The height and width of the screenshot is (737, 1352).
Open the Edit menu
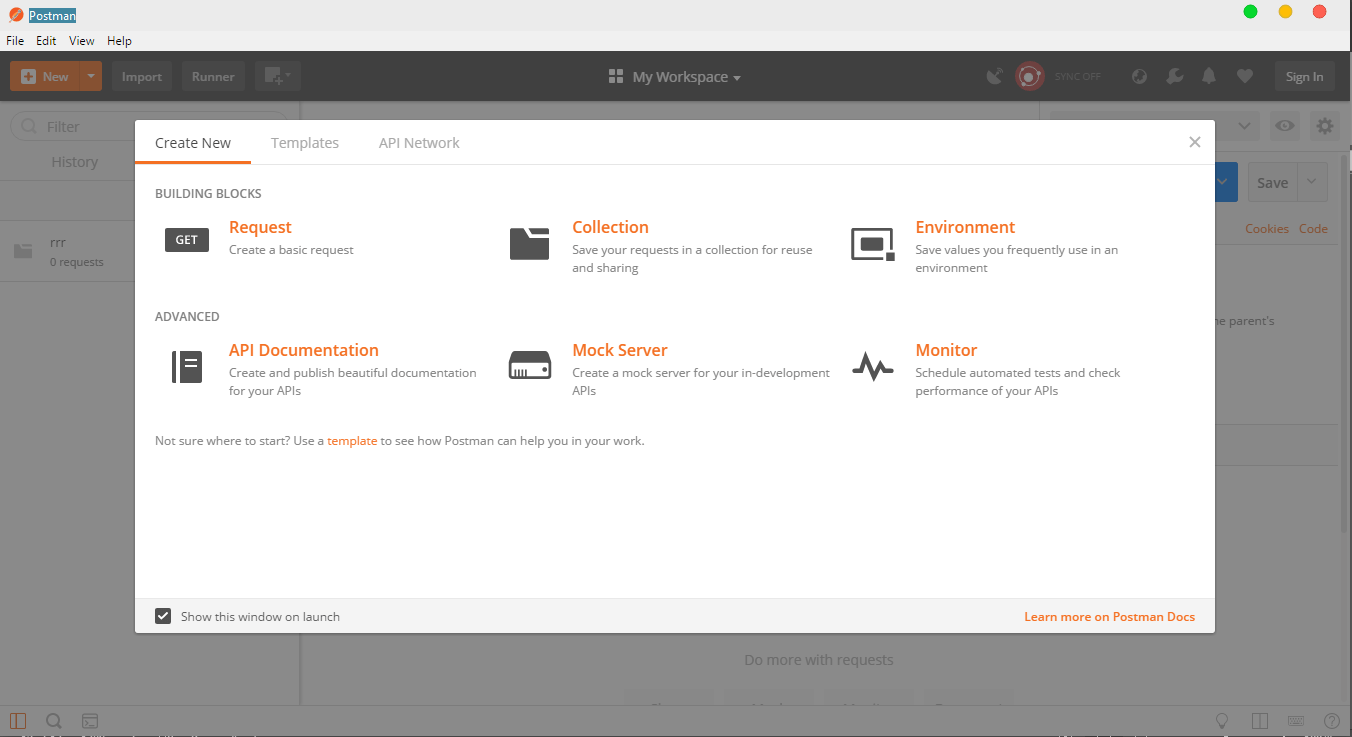[46, 41]
